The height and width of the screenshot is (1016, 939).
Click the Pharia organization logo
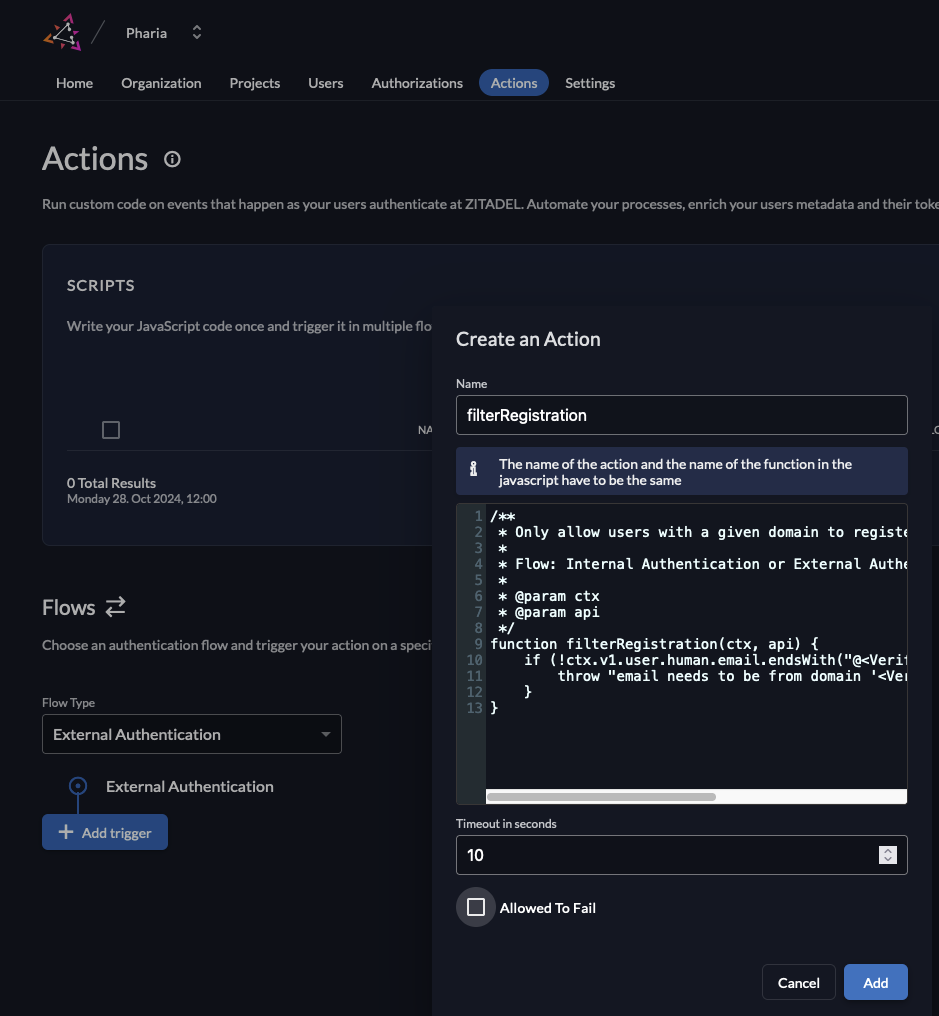point(63,32)
